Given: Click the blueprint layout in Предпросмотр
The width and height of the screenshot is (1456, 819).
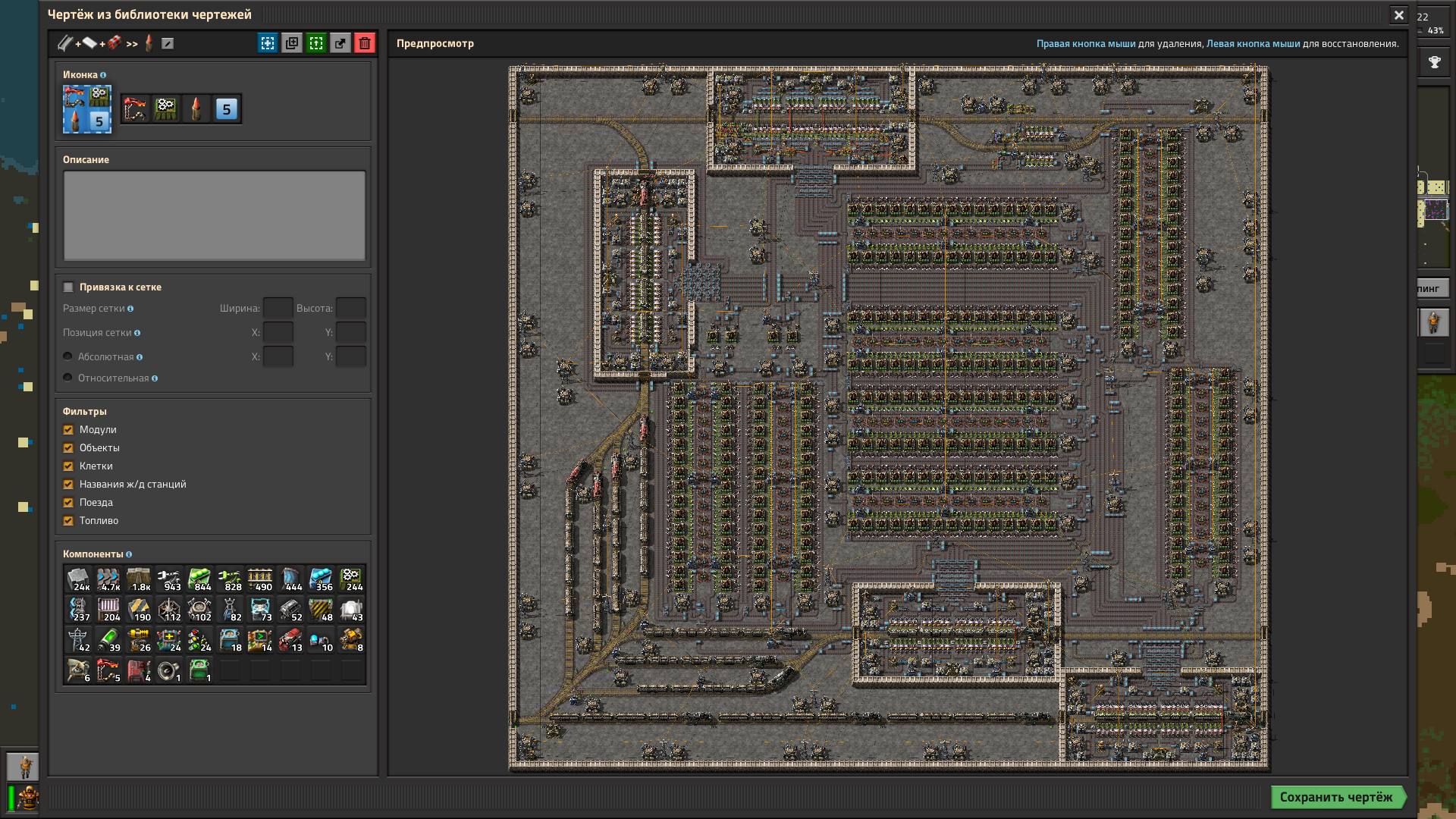Looking at the screenshot, I should 889,418.
